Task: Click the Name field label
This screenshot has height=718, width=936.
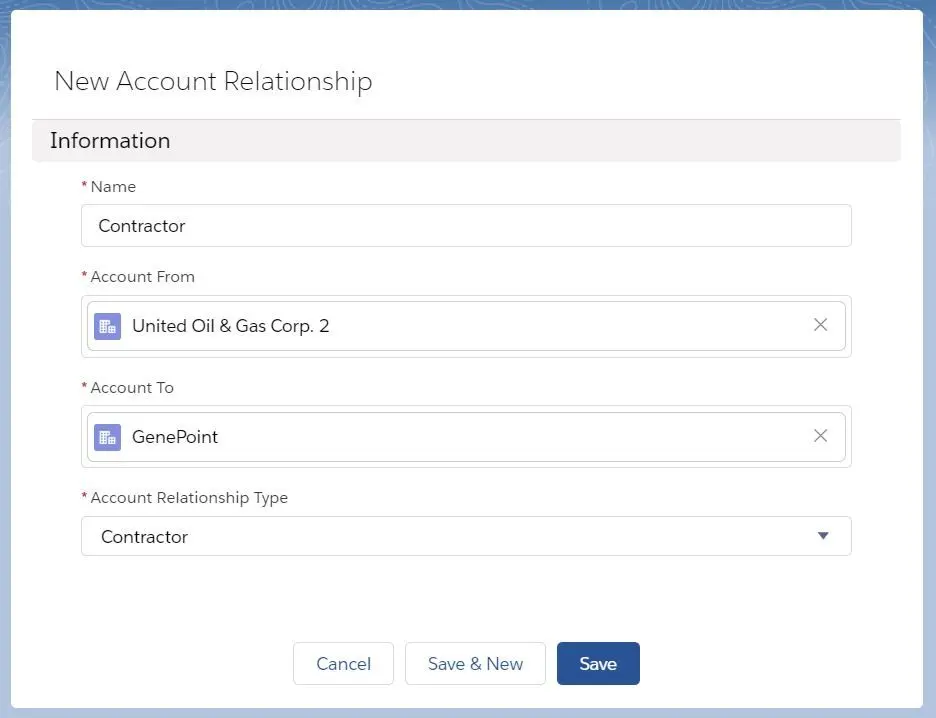Action: point(113,187)
